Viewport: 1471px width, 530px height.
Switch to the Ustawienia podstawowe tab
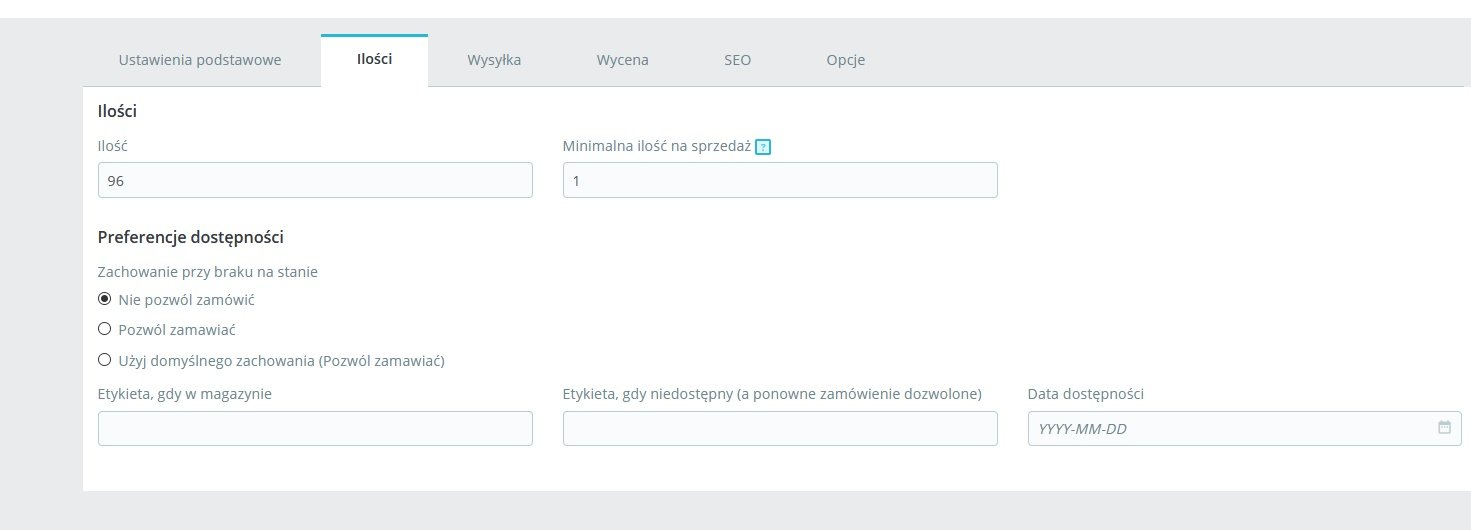200,60
